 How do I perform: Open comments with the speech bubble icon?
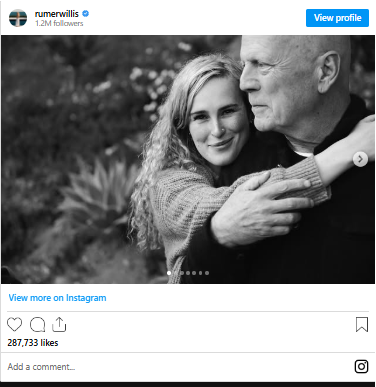(x=37, y=325)
